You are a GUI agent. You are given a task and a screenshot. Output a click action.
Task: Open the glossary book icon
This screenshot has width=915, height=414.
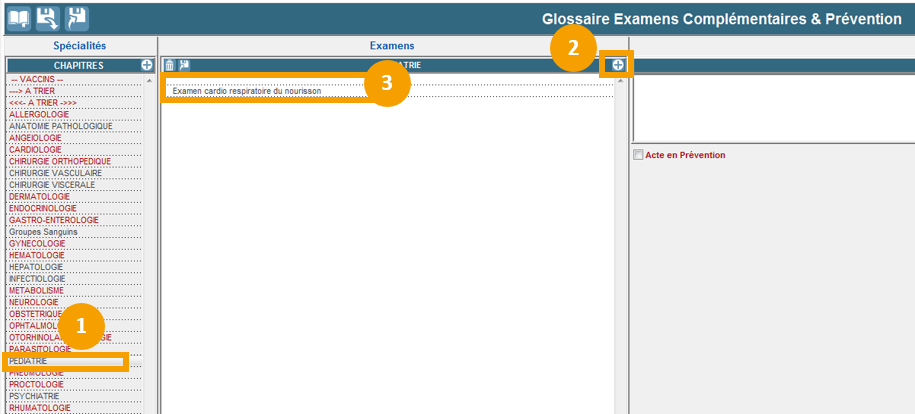20,17
